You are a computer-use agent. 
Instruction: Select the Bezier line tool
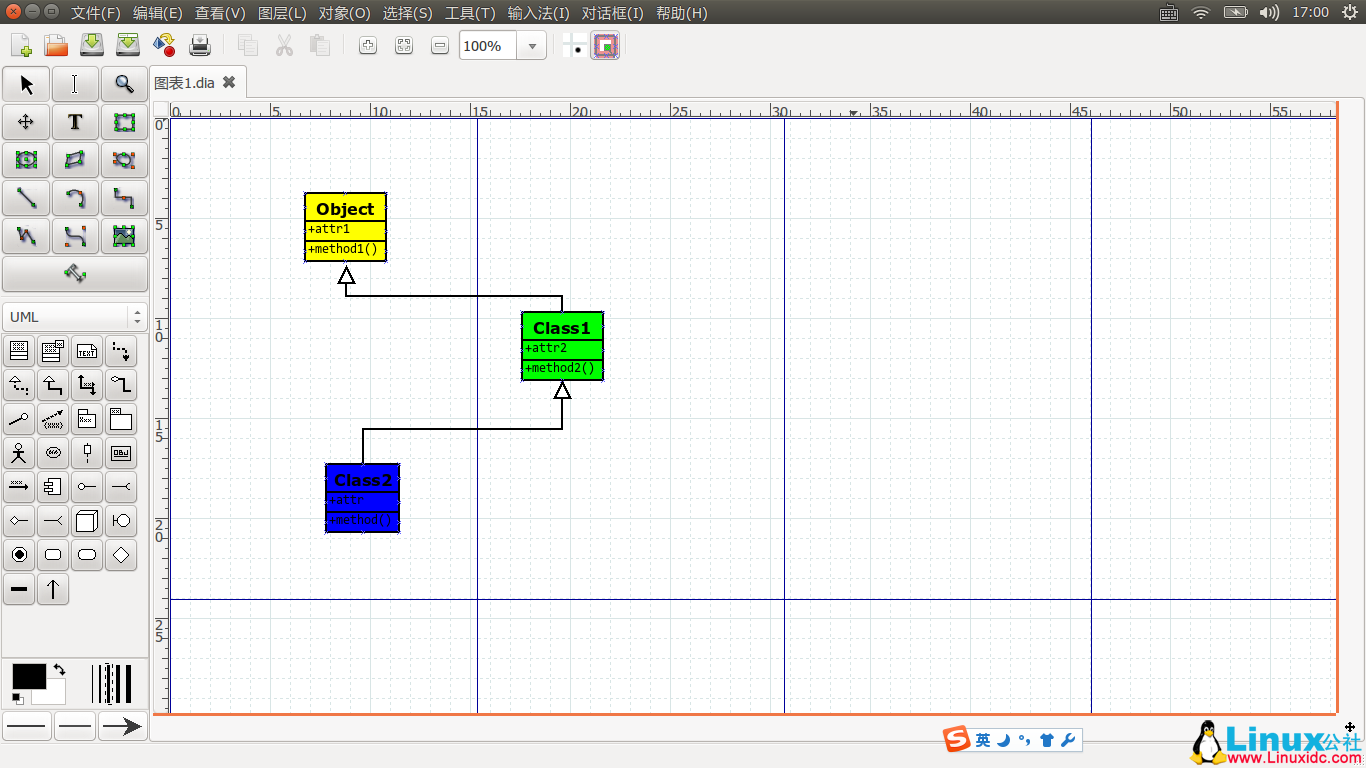click(75, 236)
